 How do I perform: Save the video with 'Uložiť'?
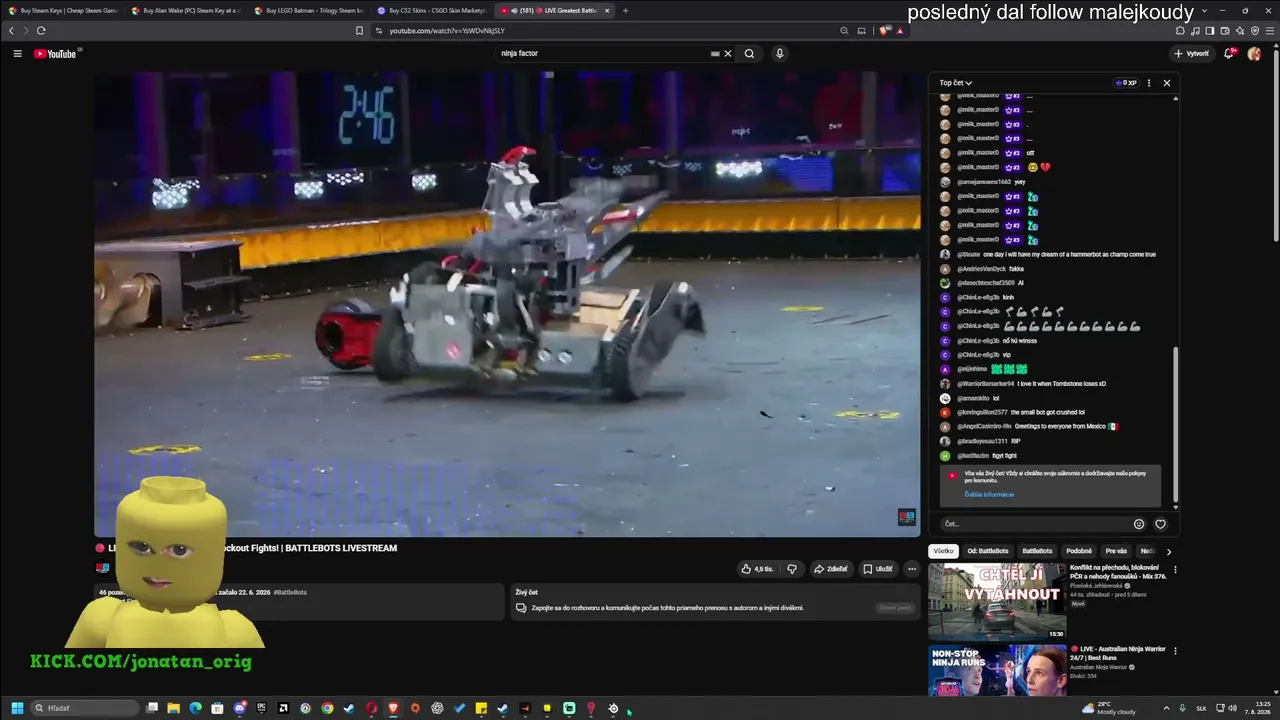point(878,569)
